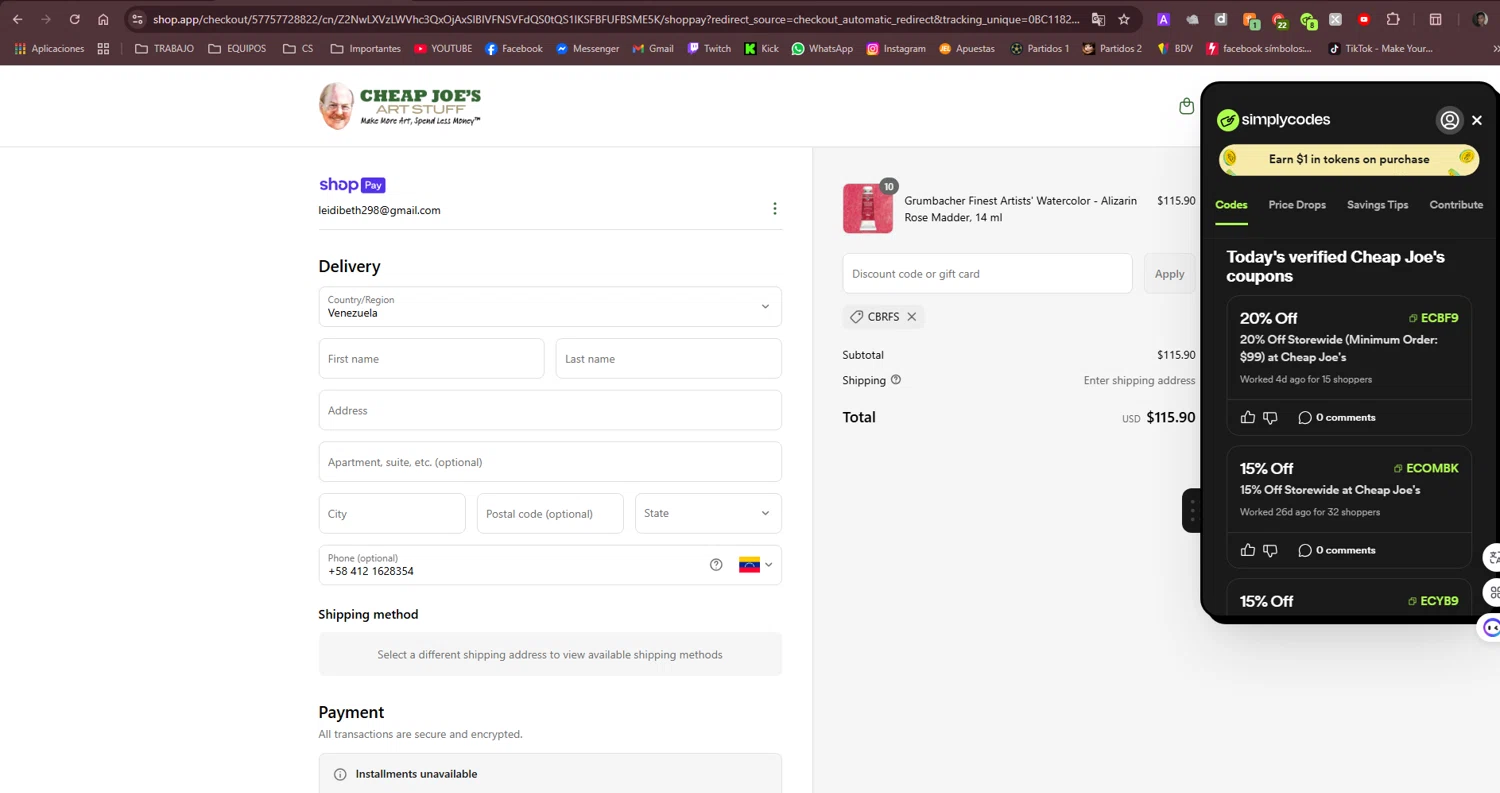Bookmark this page with the star icon

point(1124,19)
